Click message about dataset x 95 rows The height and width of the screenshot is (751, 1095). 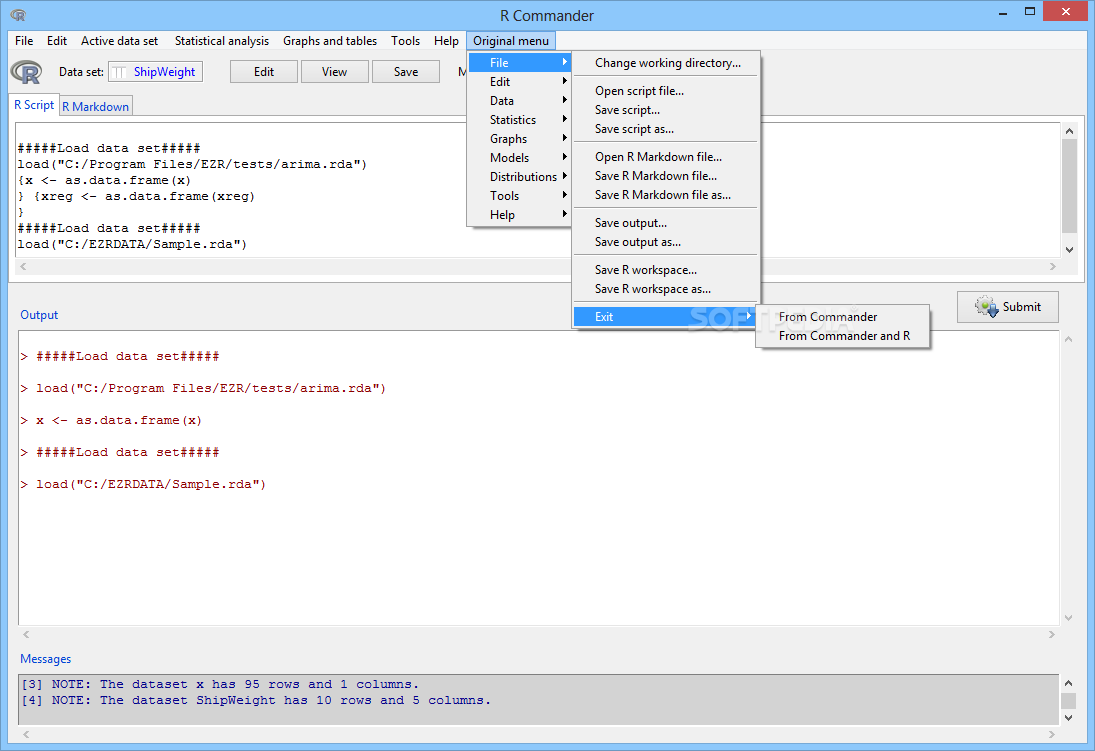220,684
